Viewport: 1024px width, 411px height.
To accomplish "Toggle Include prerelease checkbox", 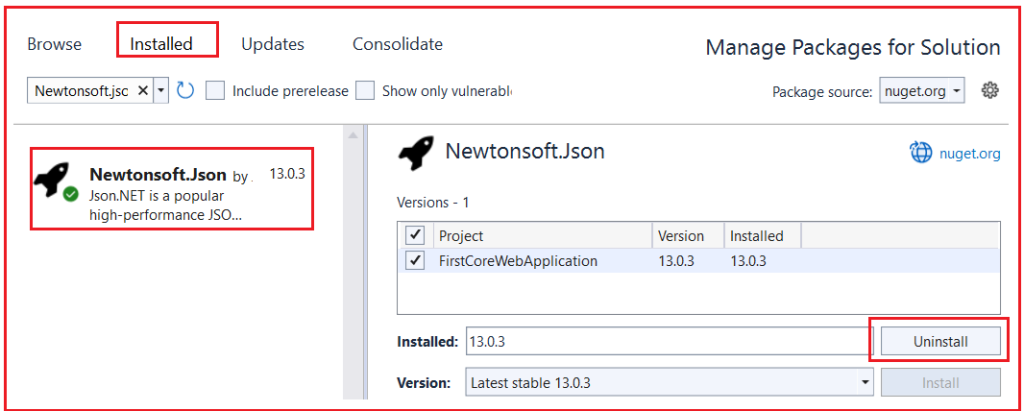I will click(x=216, y=91).
